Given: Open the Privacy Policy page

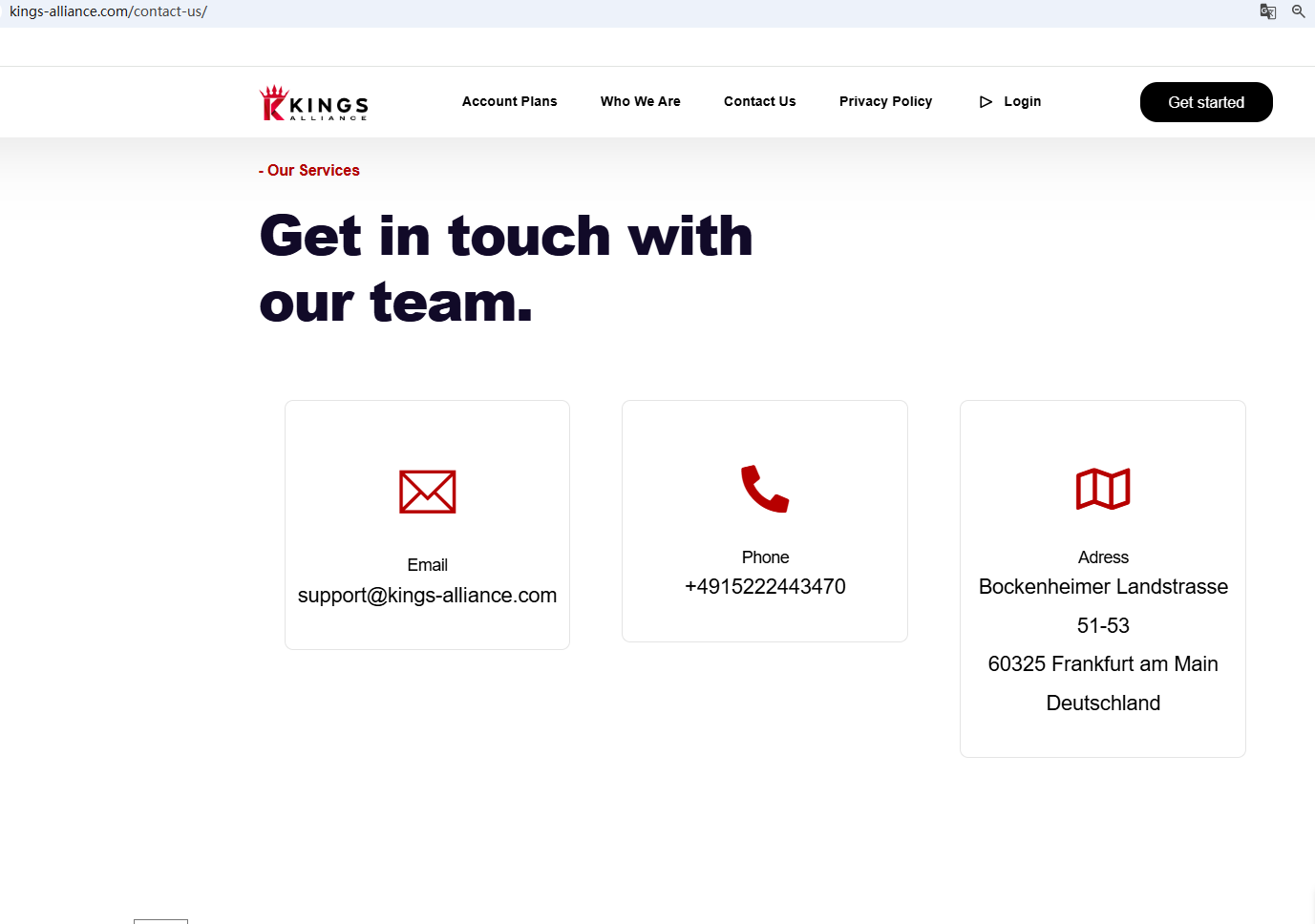Looking at the screenshot, I should point(885,101).
